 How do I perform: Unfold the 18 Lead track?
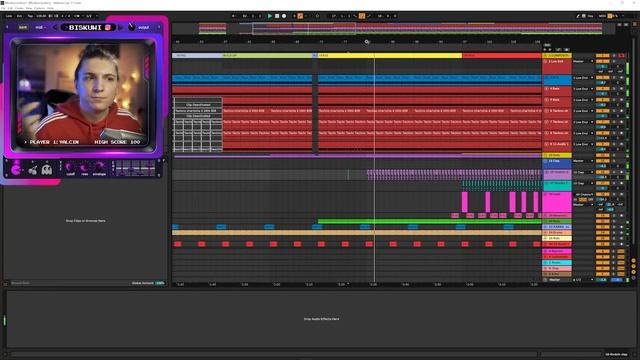546,194
